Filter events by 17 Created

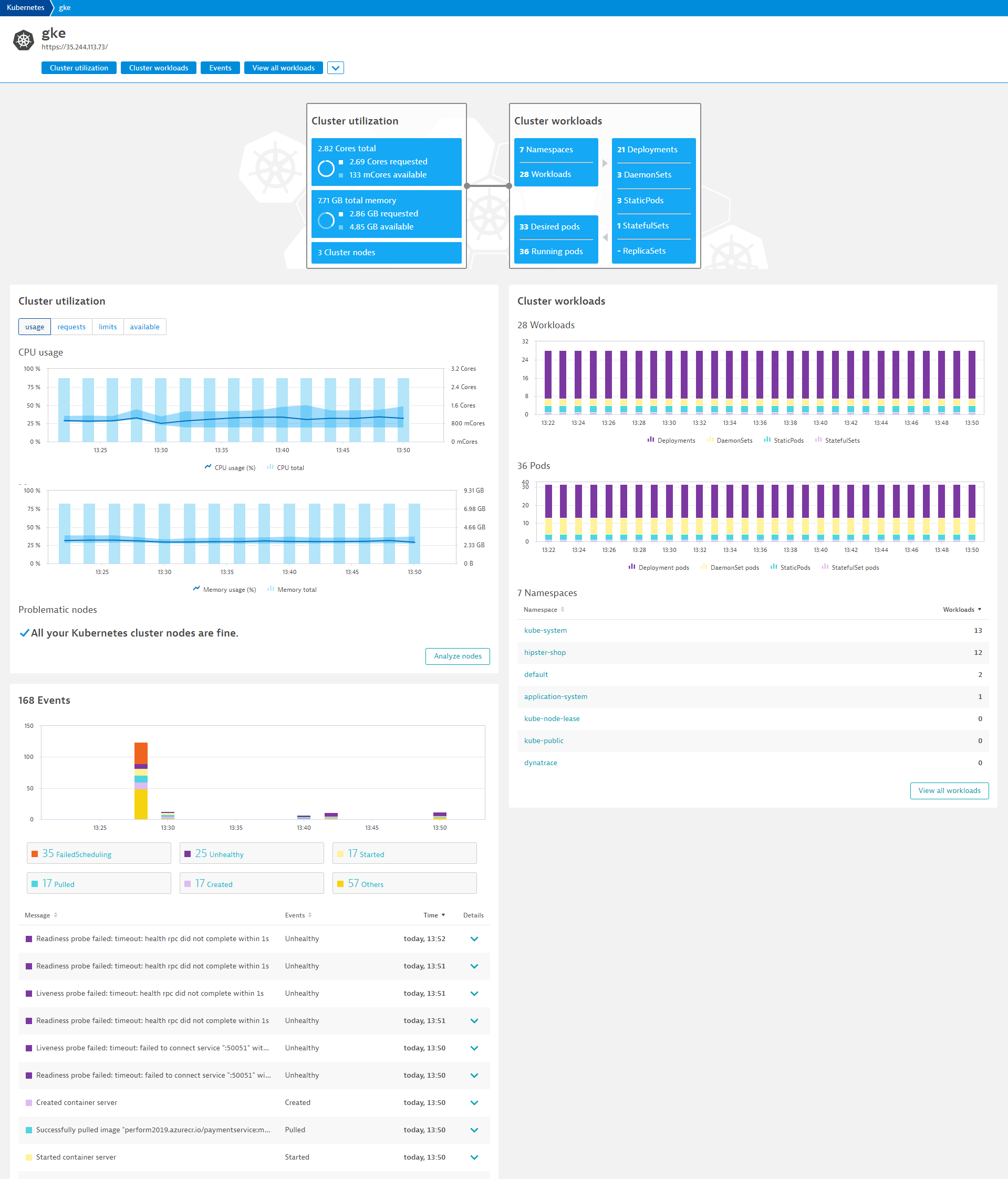click(252, 884)
